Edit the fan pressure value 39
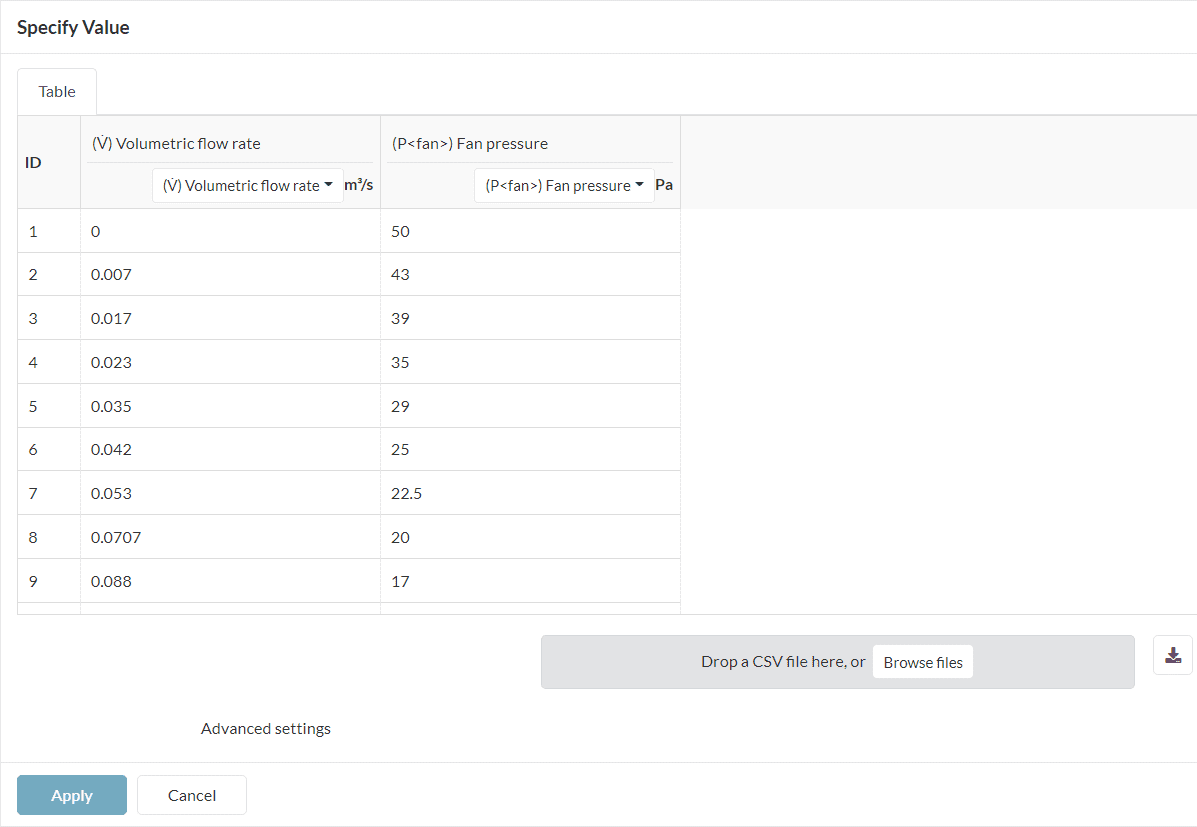The width and height of the screenshot is (1197, 827). [x=530, y=318]
